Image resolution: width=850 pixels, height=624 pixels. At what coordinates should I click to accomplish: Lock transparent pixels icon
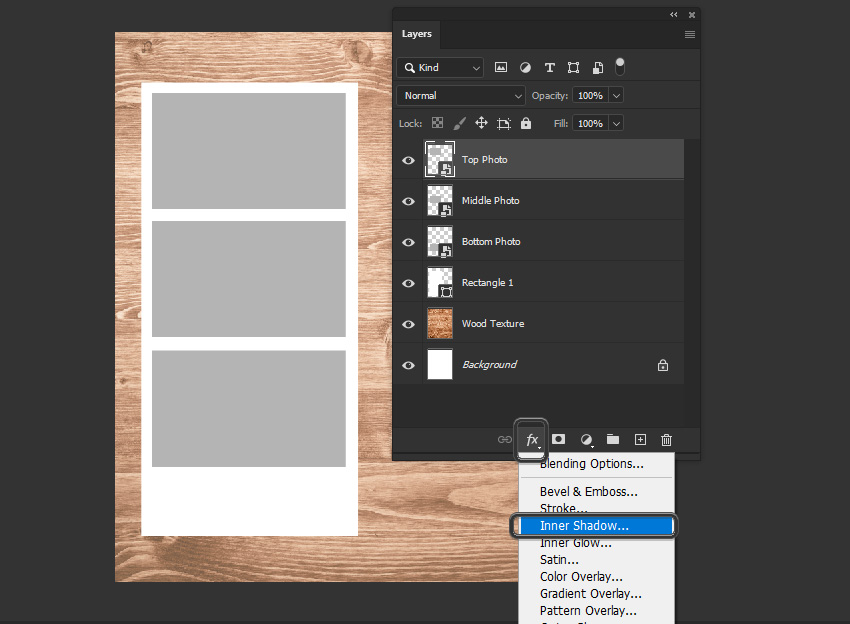437,123
